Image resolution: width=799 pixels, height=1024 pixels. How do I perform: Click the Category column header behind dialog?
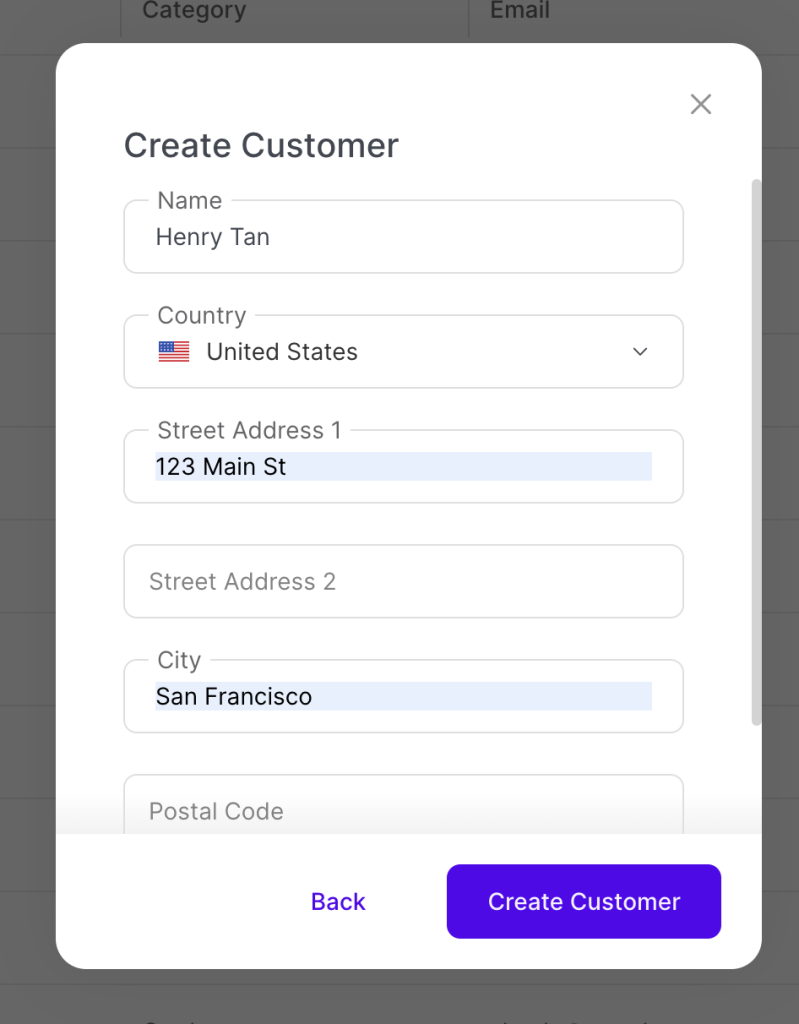(194, 12)
